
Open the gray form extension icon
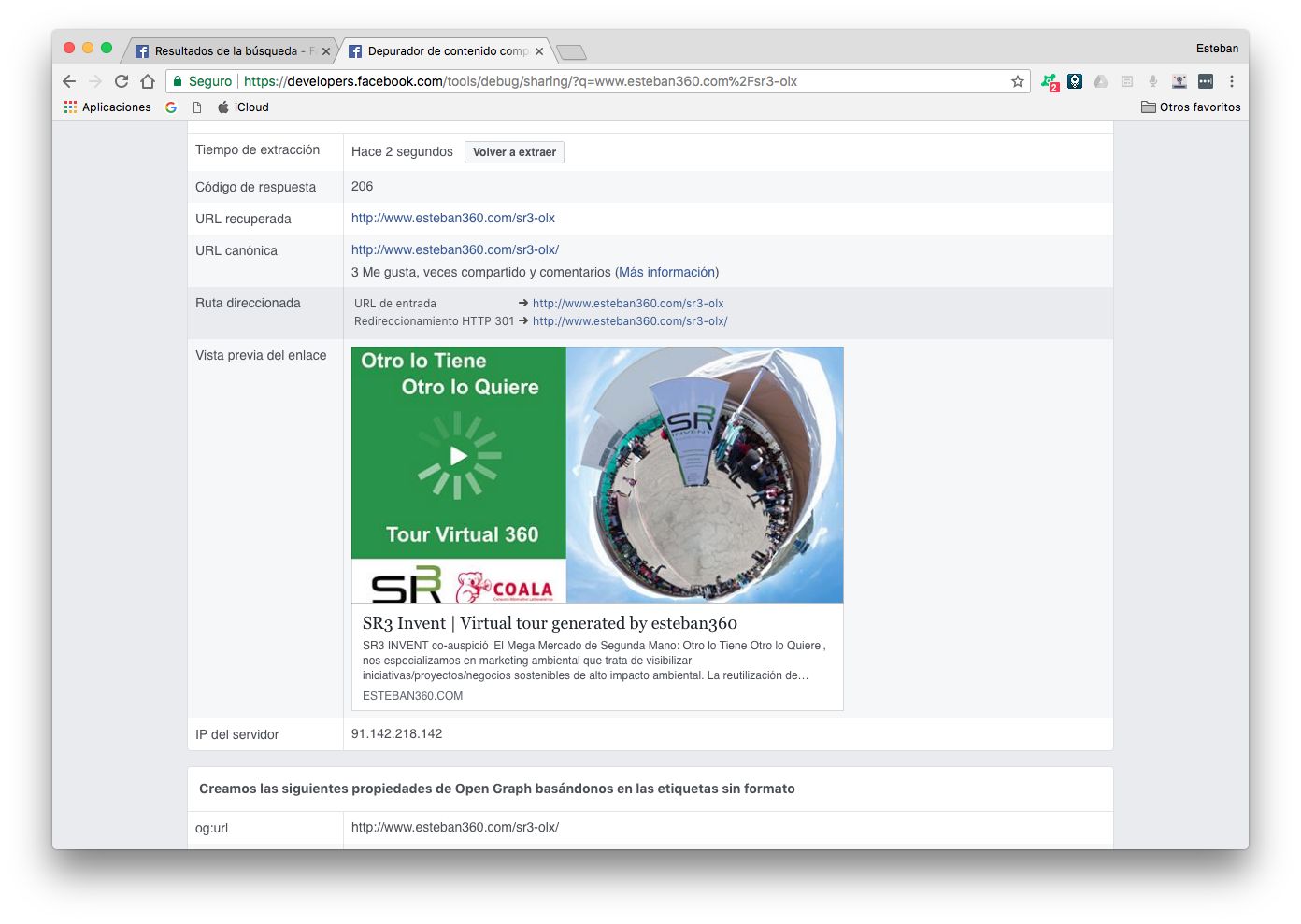pyautogui.click(x=1127, y=81)
